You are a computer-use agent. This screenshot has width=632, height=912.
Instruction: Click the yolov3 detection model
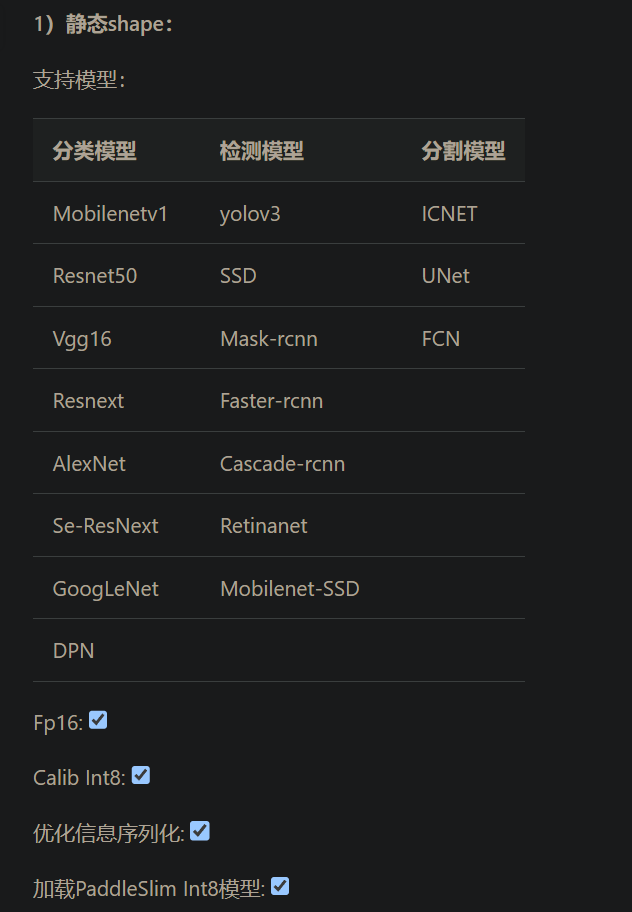(245, 213)
